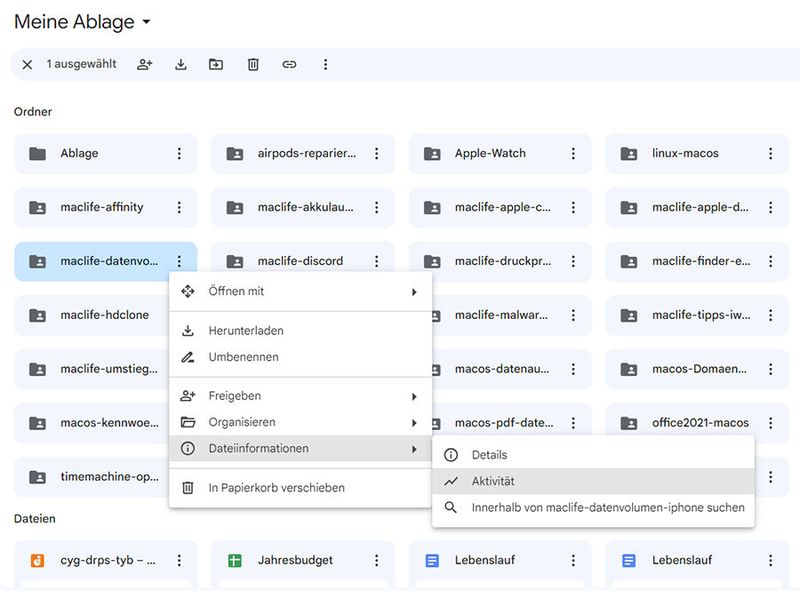Select Aktivität in the Dateiinformationen submenu
The width and height of the screenshot is (800, 591).
point(500,483)
